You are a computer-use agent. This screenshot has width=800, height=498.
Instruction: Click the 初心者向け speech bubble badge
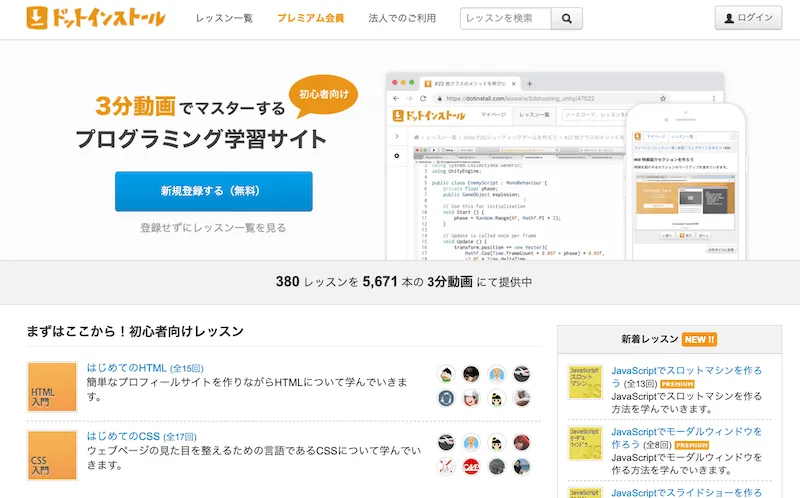[323, 95]
